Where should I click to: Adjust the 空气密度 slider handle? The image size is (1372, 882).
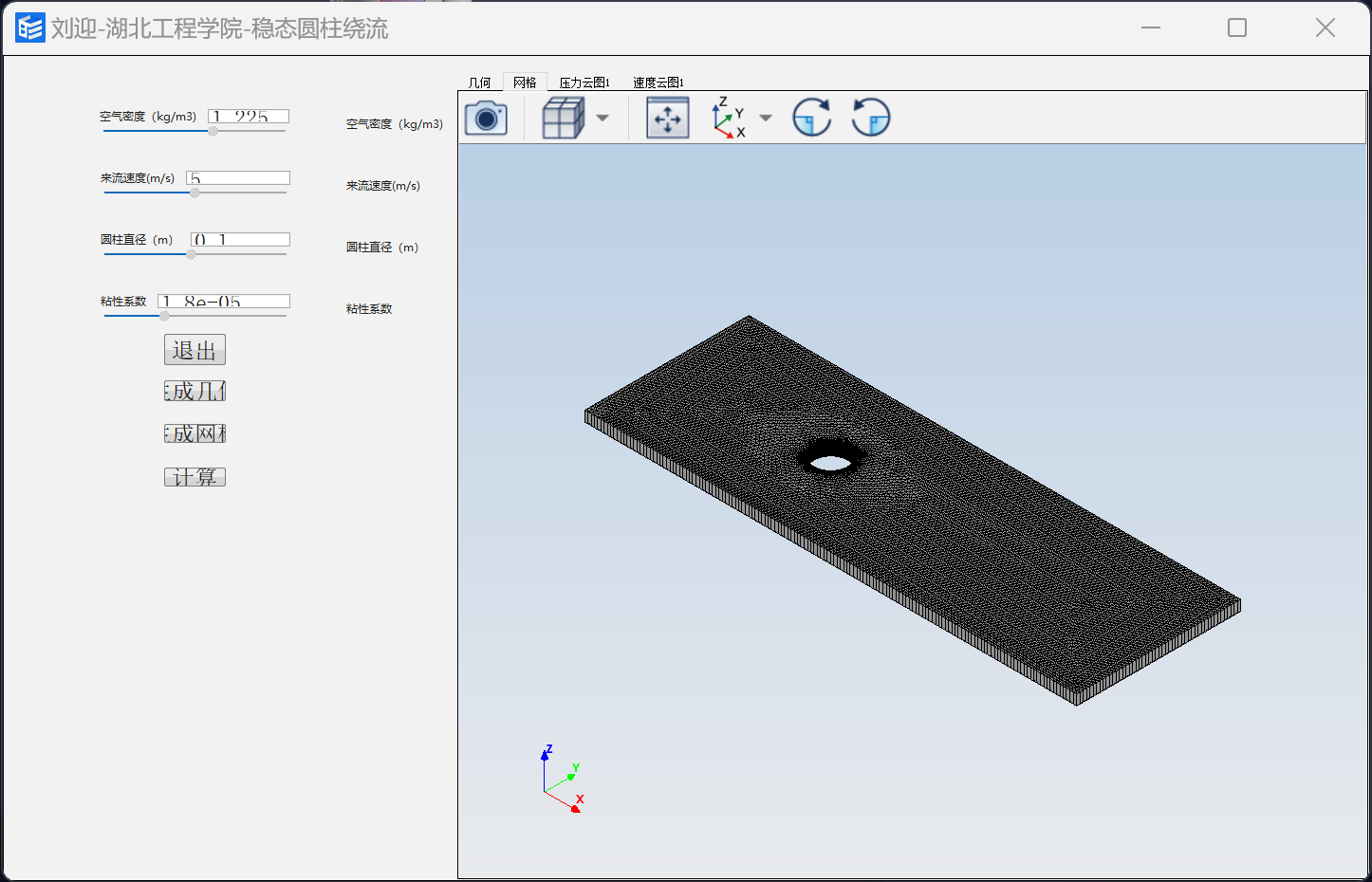(x=213, y=131)
